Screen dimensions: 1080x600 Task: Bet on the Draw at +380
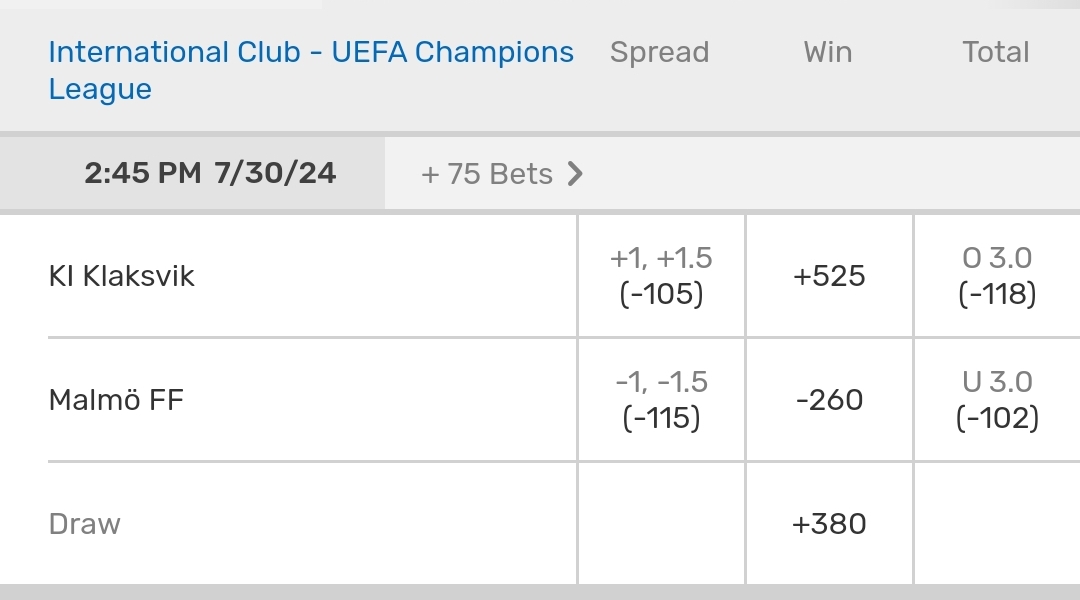(829, 524)
